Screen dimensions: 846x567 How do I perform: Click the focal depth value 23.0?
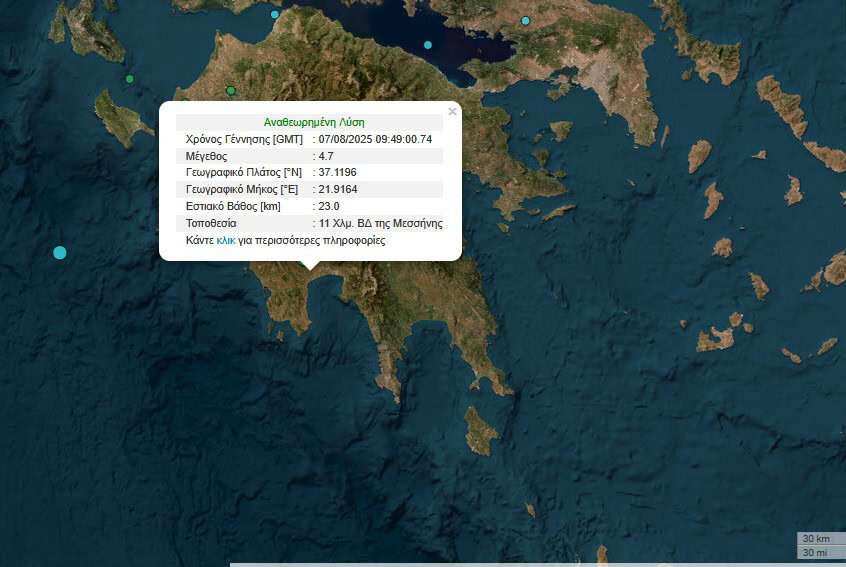coord(329,206)
